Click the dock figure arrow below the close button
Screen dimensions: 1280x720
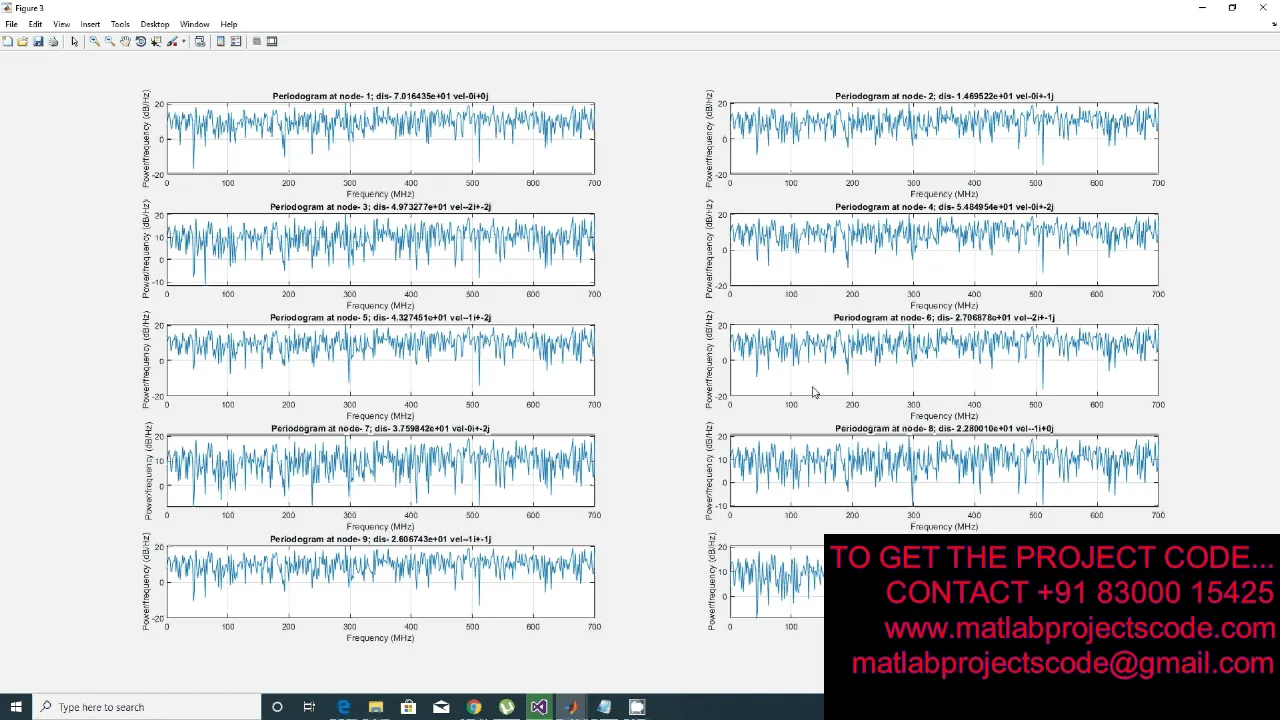[1274, 24]
